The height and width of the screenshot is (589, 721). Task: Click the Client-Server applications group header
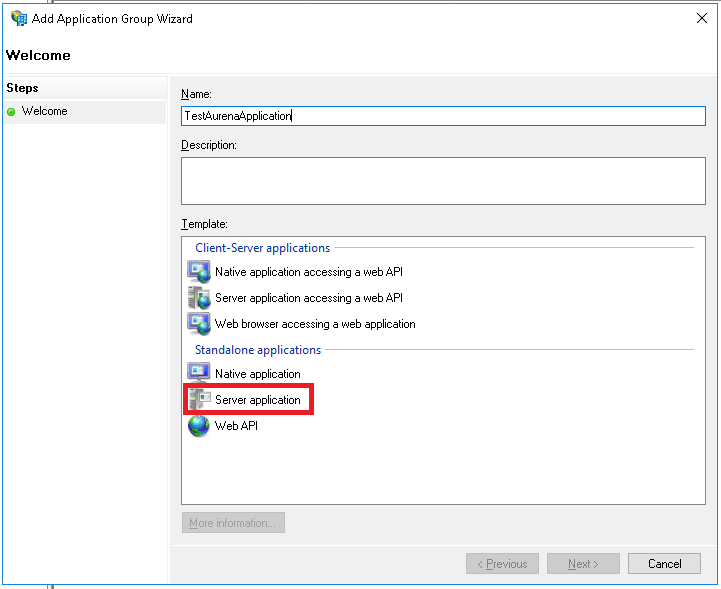[262, 248]
